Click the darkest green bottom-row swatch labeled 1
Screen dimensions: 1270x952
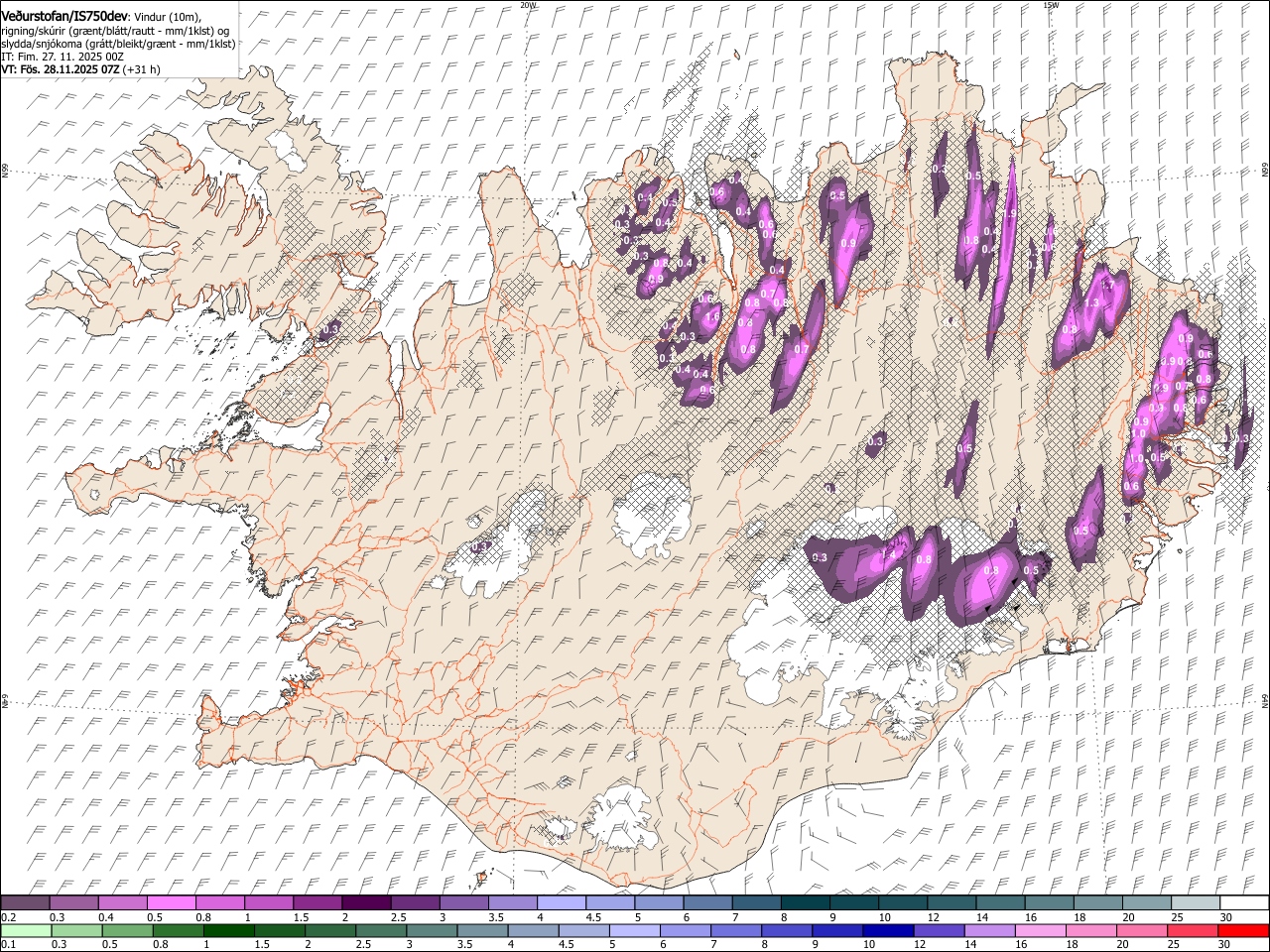point(229,931)
